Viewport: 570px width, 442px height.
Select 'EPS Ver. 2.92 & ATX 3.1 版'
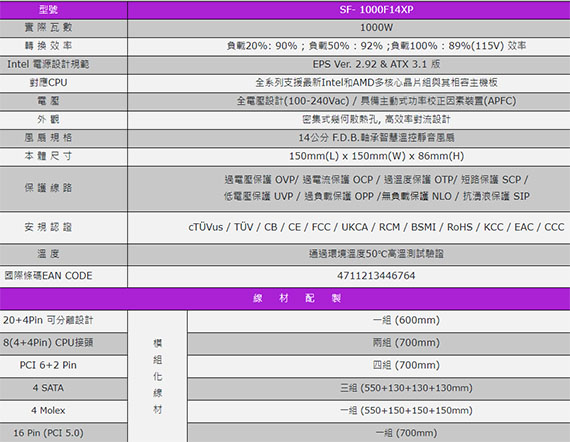pos(376,64)
